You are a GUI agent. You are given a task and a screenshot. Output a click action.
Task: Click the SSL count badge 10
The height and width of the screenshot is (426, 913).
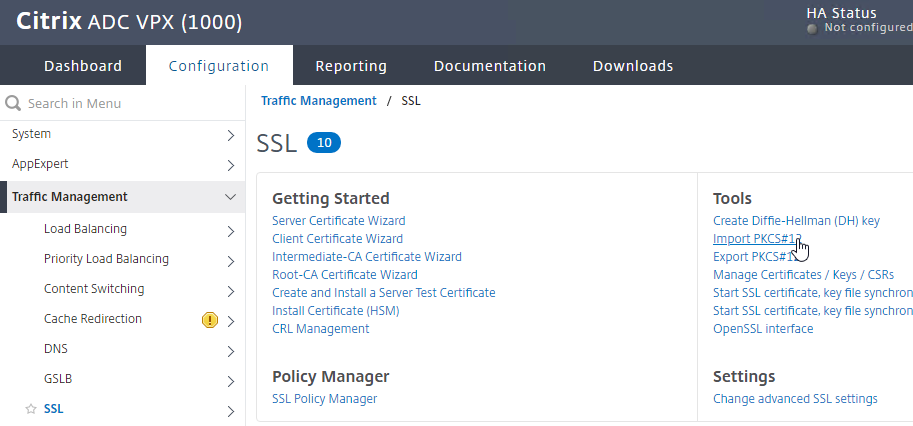click(324, 143)
